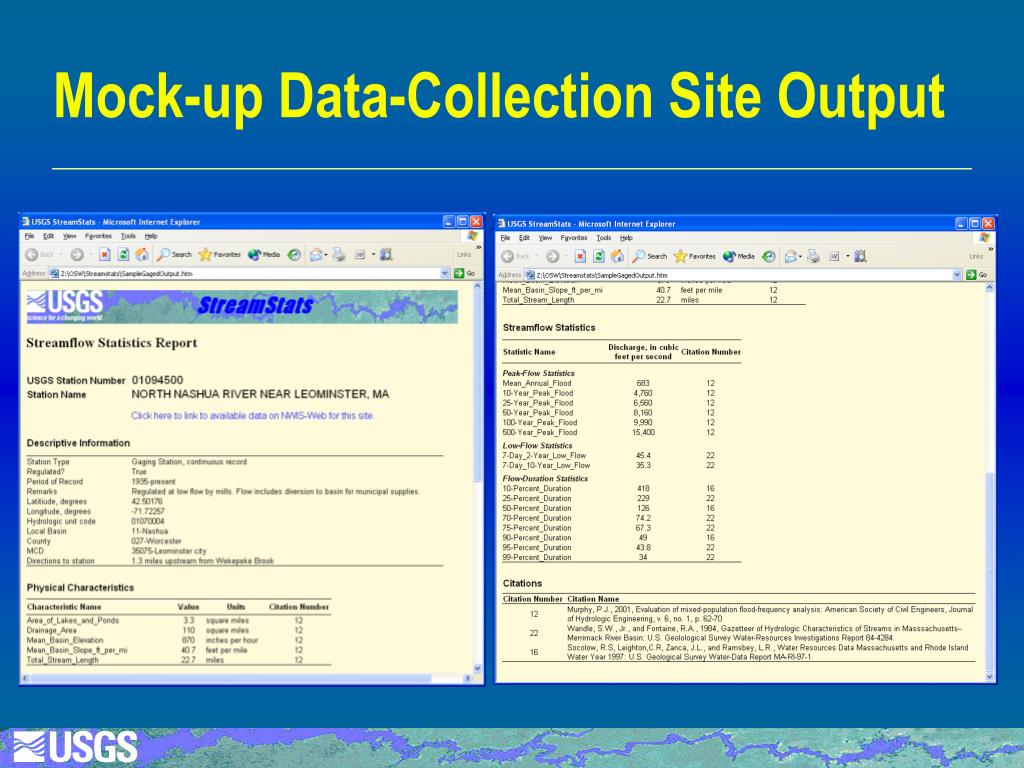The height and width of the screenshot is (768, 1024).
Task: Open Search in left browser window toolbar
Action: pos(174,255)
